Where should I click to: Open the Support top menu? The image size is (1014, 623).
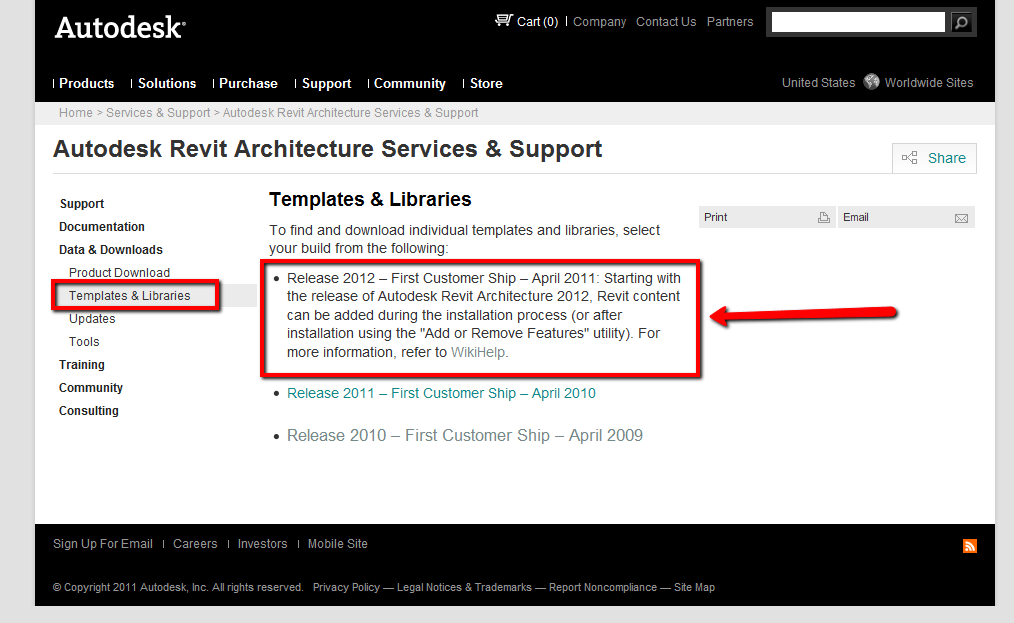click(327, 83)
